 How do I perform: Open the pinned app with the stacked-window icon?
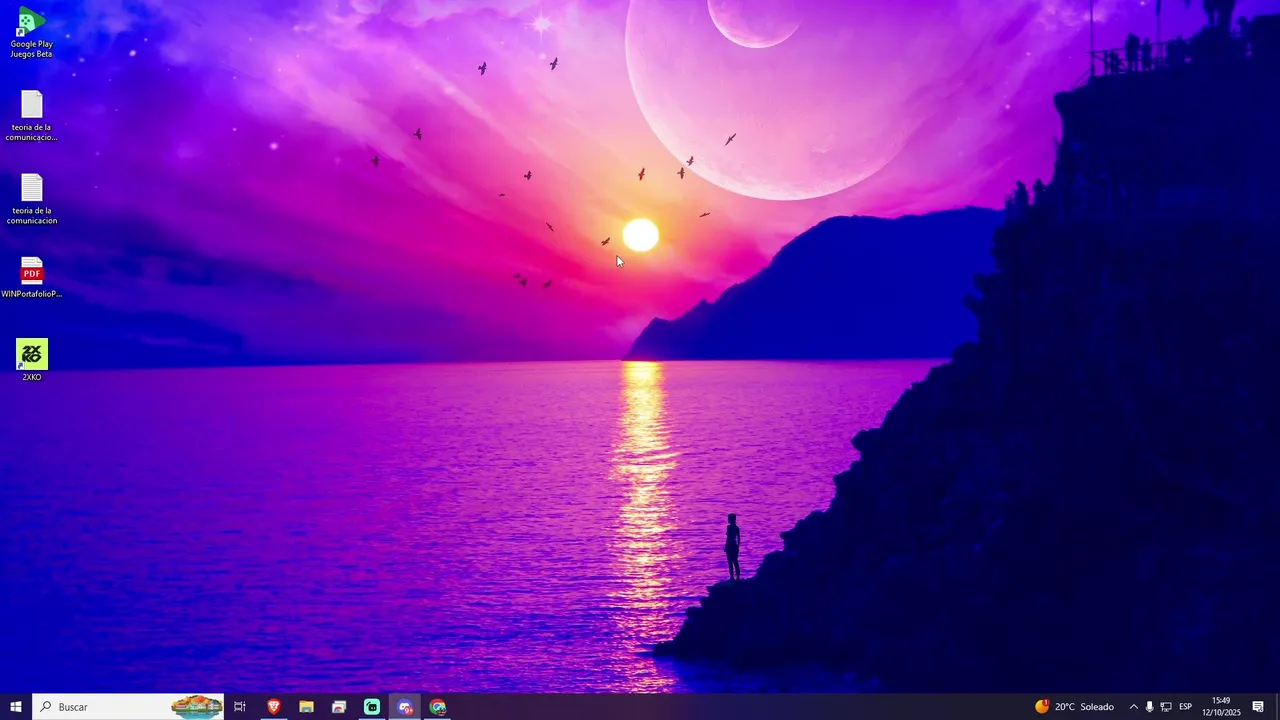339,707
